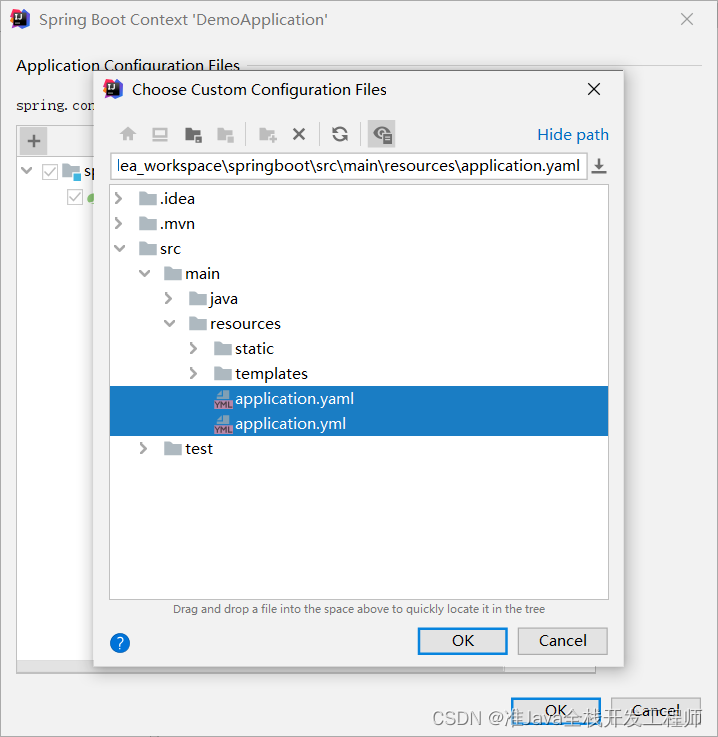
Task: Collapse the background context tree chevron
Action: (27, 170)
